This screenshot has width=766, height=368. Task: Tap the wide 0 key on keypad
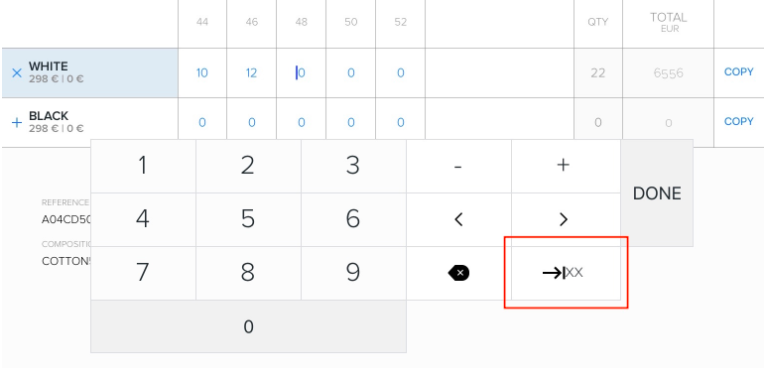coord(248,326)
